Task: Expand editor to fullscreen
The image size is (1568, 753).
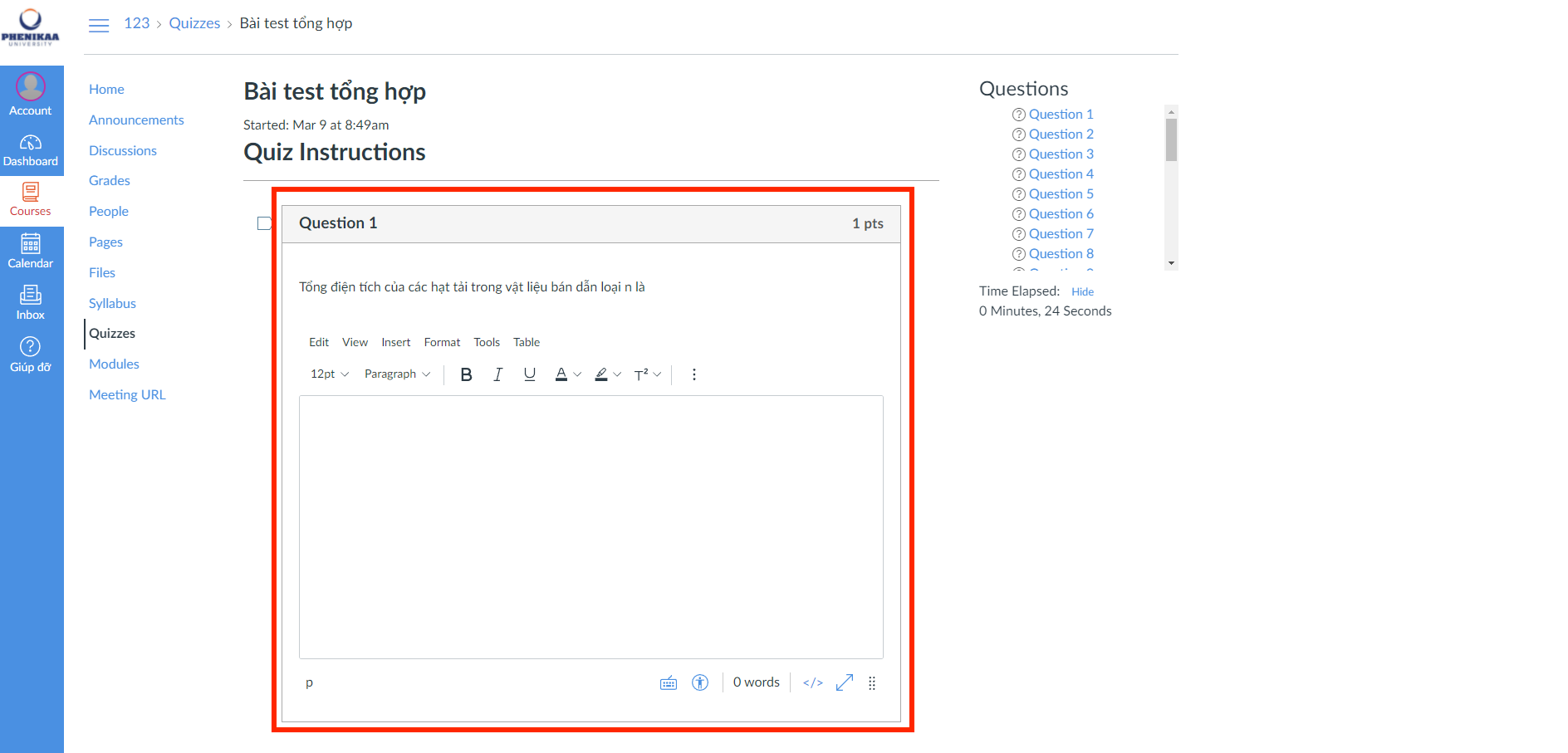Action: pyautogui.click(x=845, y=682)
